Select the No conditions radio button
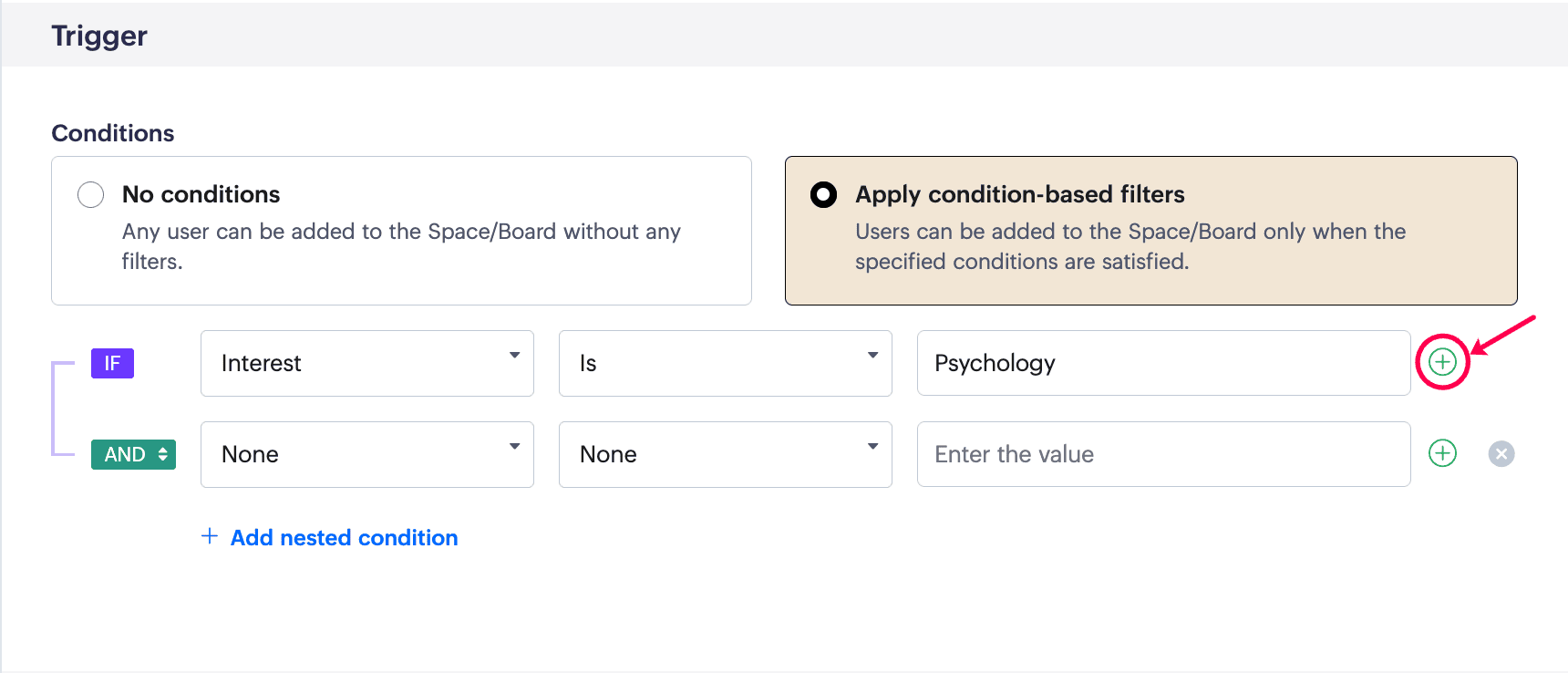 91,194
